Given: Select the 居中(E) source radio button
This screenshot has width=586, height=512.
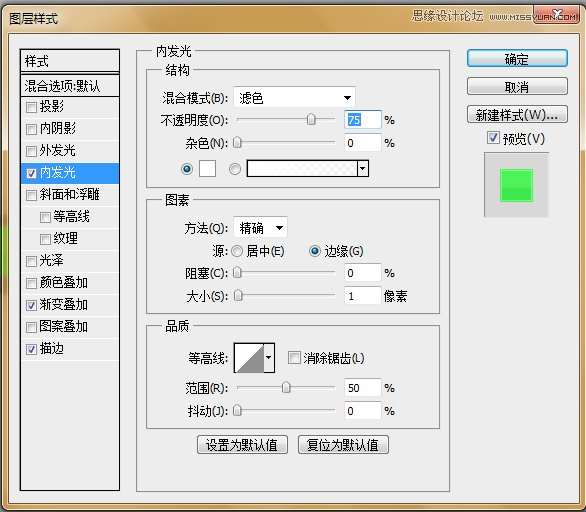Looking at the screenshot, I should [x=237, y=251].
